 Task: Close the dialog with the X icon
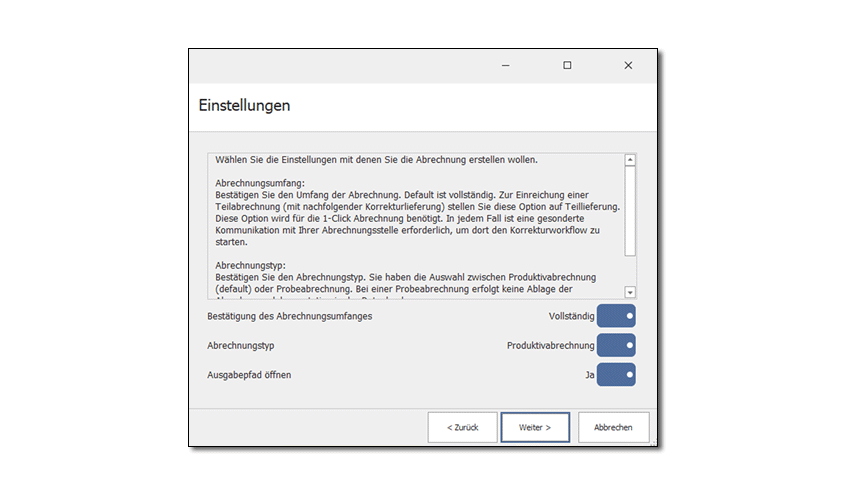tap(628, 65)
